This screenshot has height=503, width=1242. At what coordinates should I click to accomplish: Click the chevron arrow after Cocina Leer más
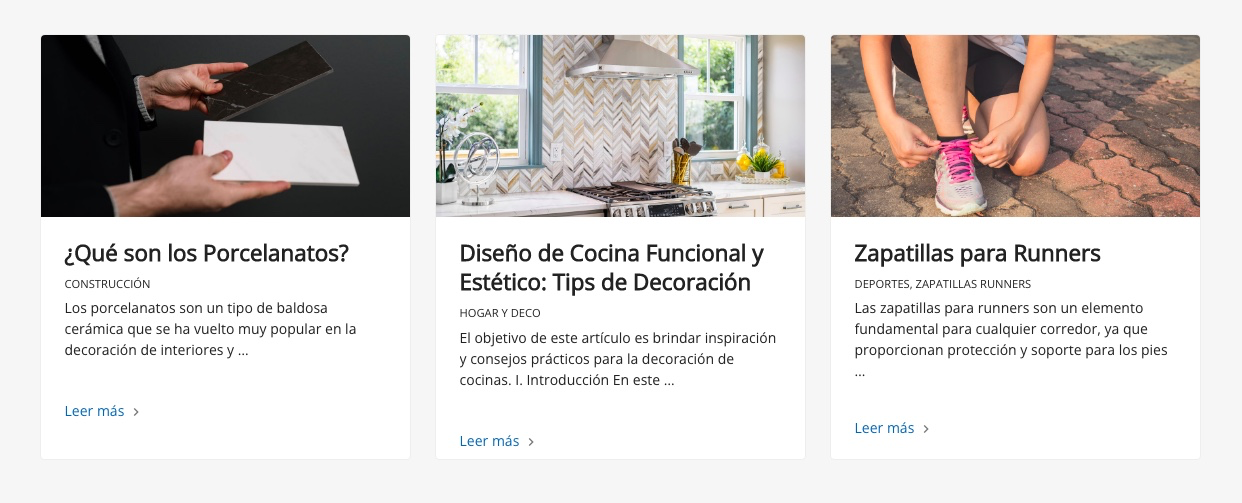(531, 442)
